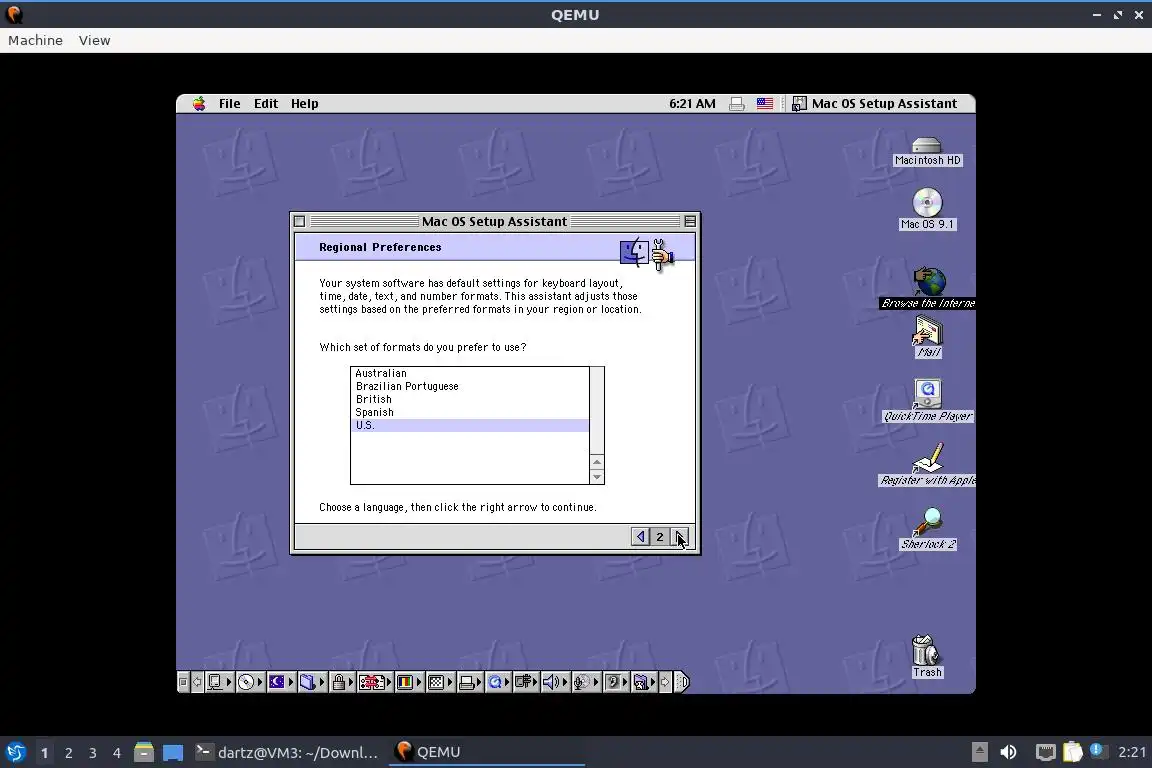
Task: Click the Control Strip close box at left end
Action: click(x=184, y=682)
